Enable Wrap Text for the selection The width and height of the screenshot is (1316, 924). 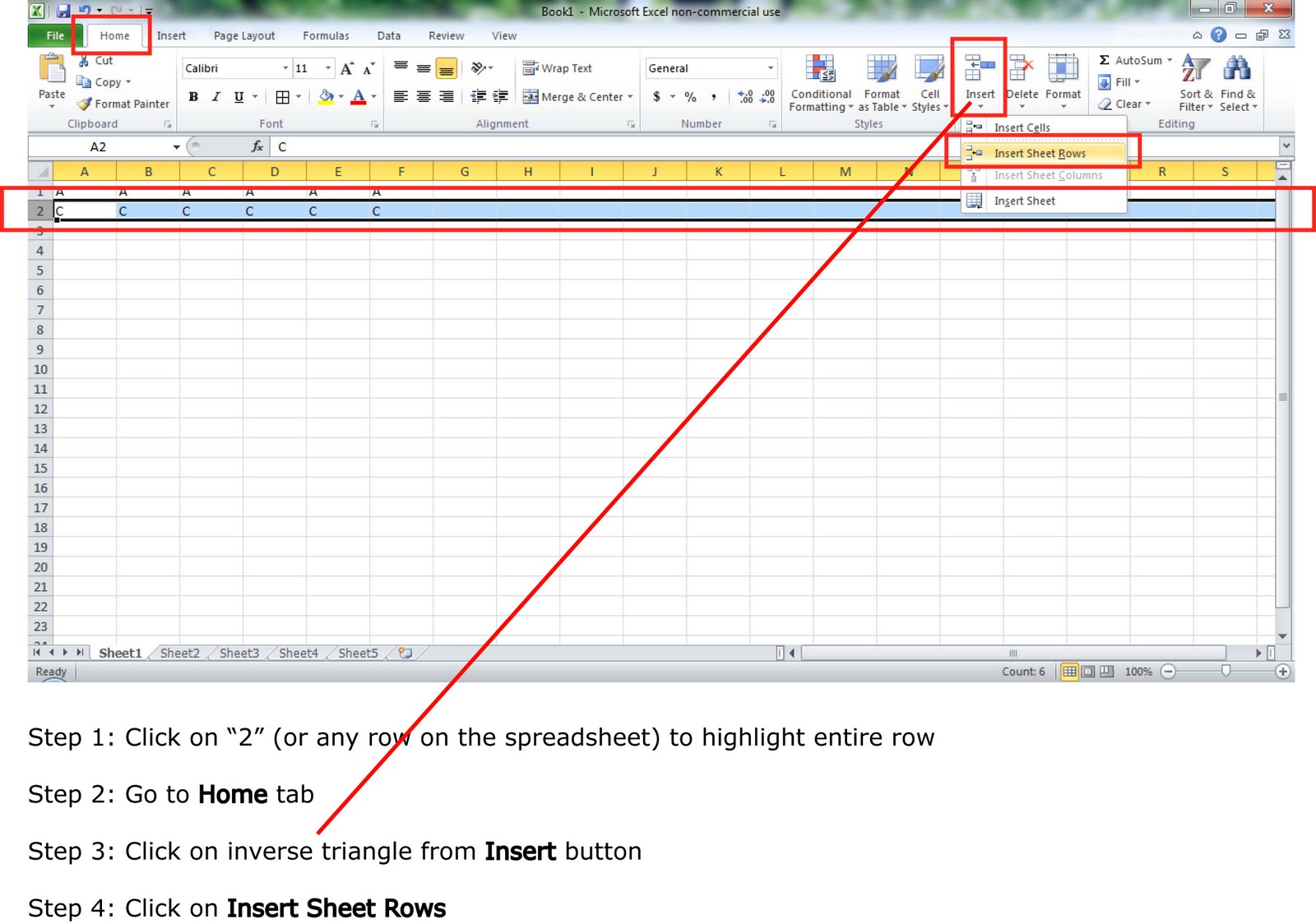558,68
